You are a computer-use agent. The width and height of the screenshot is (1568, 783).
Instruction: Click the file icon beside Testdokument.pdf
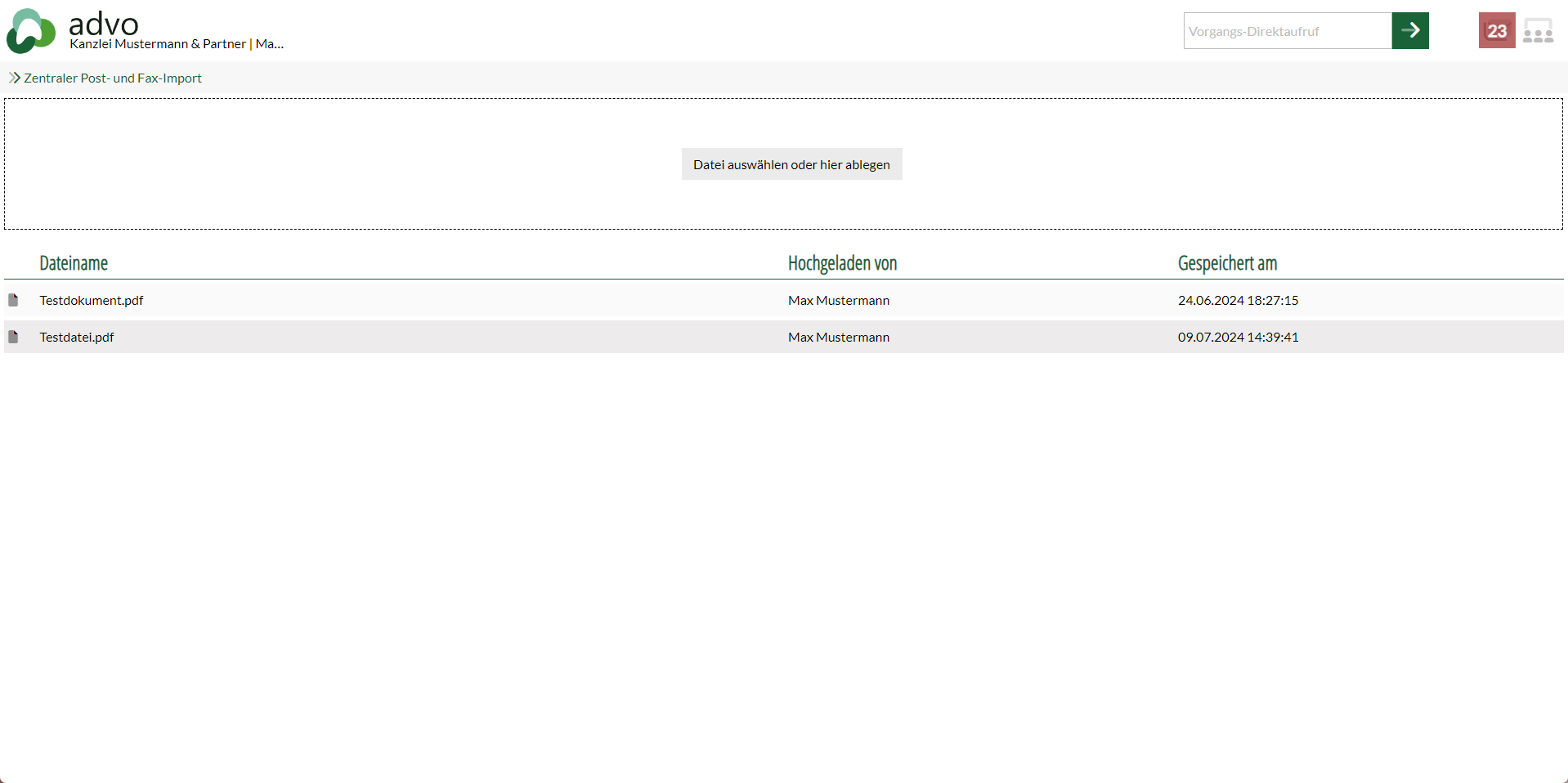pos(13,300)
